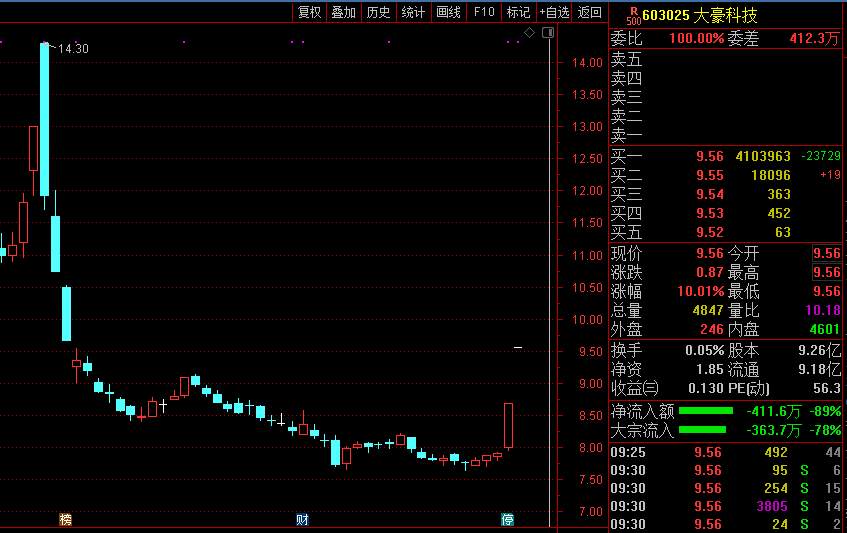
Task: Click the 停 marker on timeline
Action: (x=507, y=519)
